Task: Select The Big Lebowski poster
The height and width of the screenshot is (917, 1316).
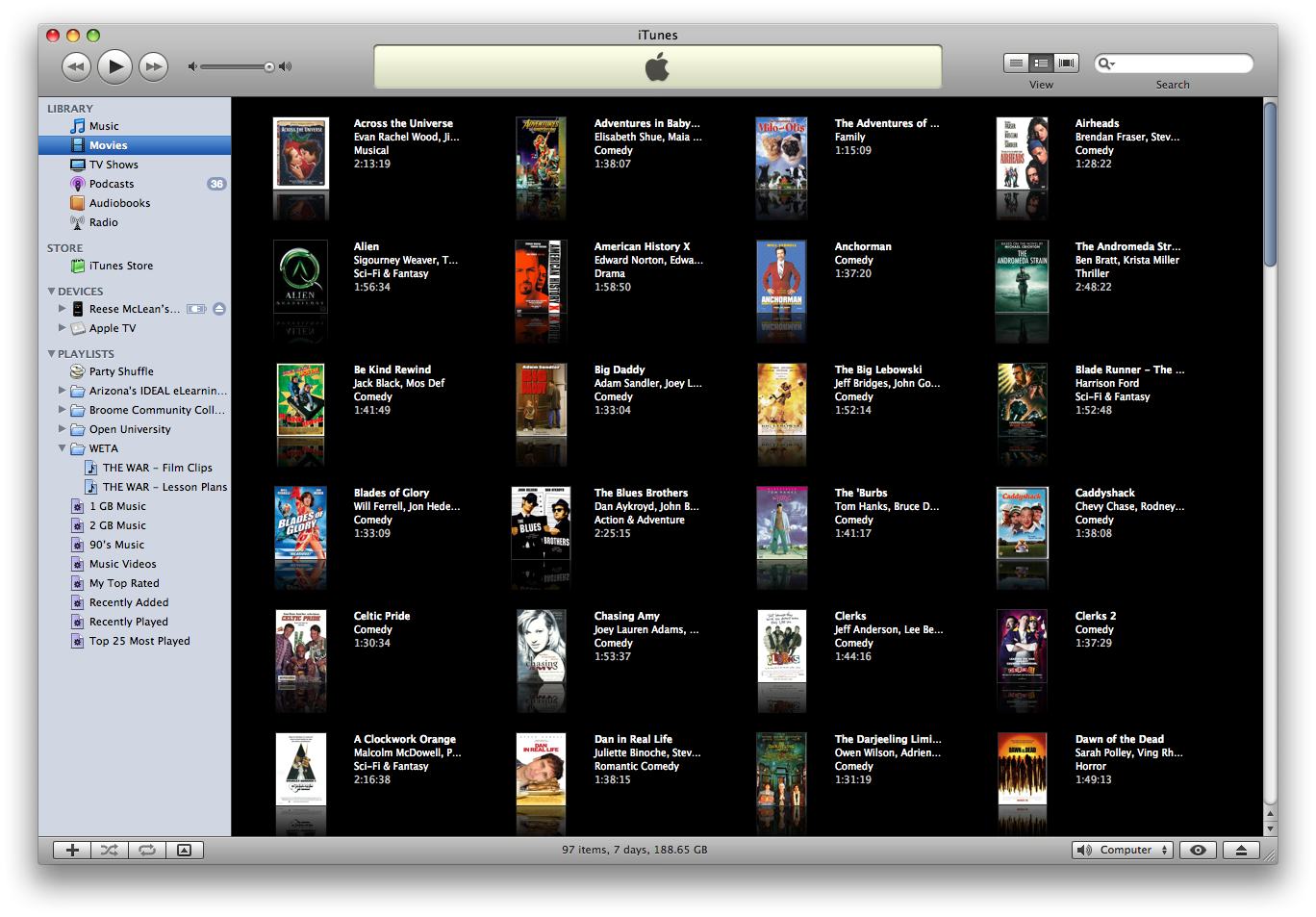Action: [781, 398]
